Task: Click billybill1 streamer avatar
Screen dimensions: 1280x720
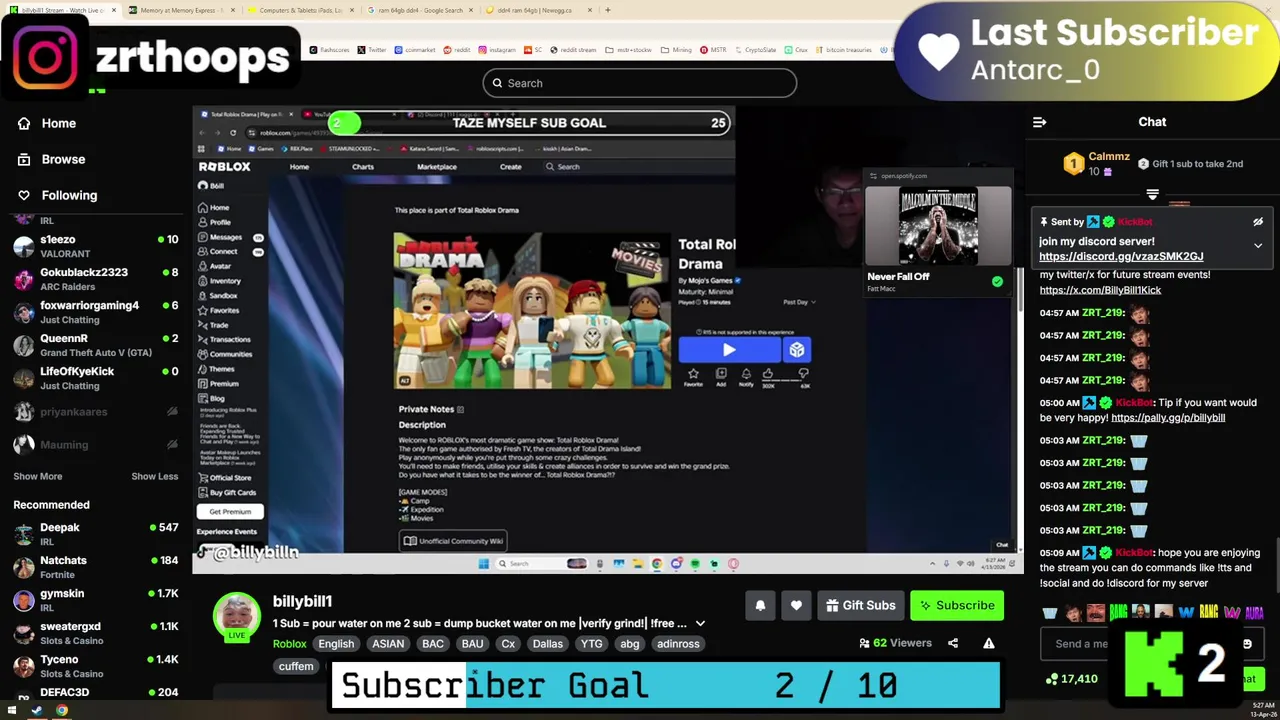Action: pyautogui.click(x=236, y=616)
